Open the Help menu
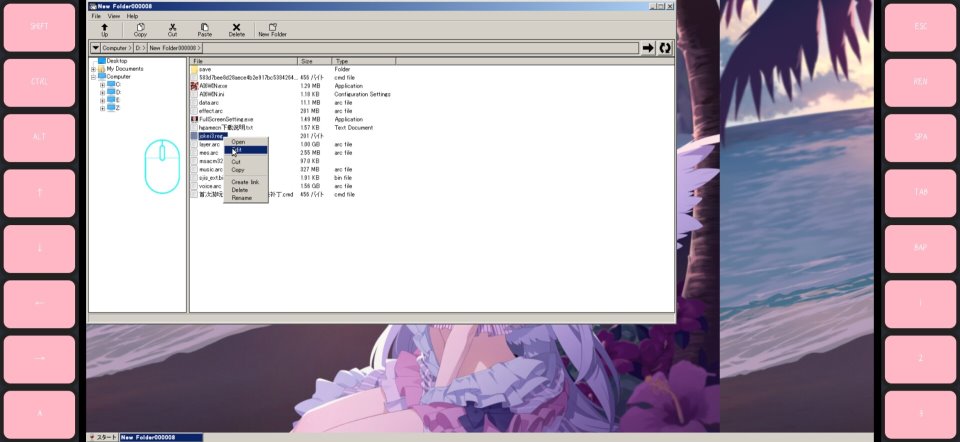The image size is (960, 442). coord(132,16)
